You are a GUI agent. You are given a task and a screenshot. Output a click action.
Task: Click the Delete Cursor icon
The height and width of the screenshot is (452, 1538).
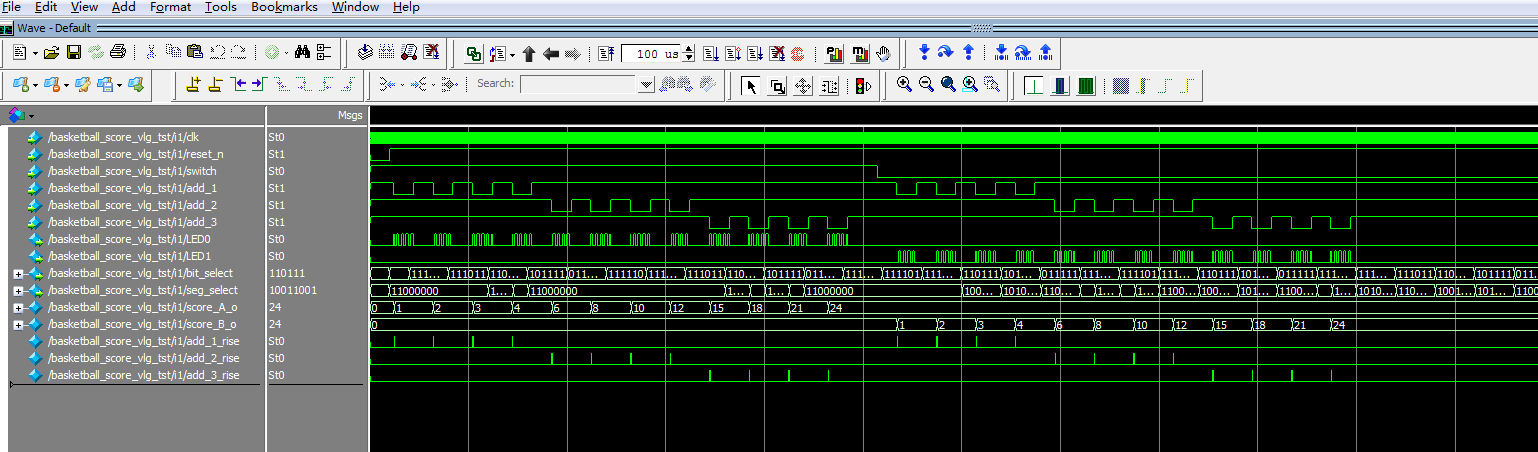coord(215,84)
